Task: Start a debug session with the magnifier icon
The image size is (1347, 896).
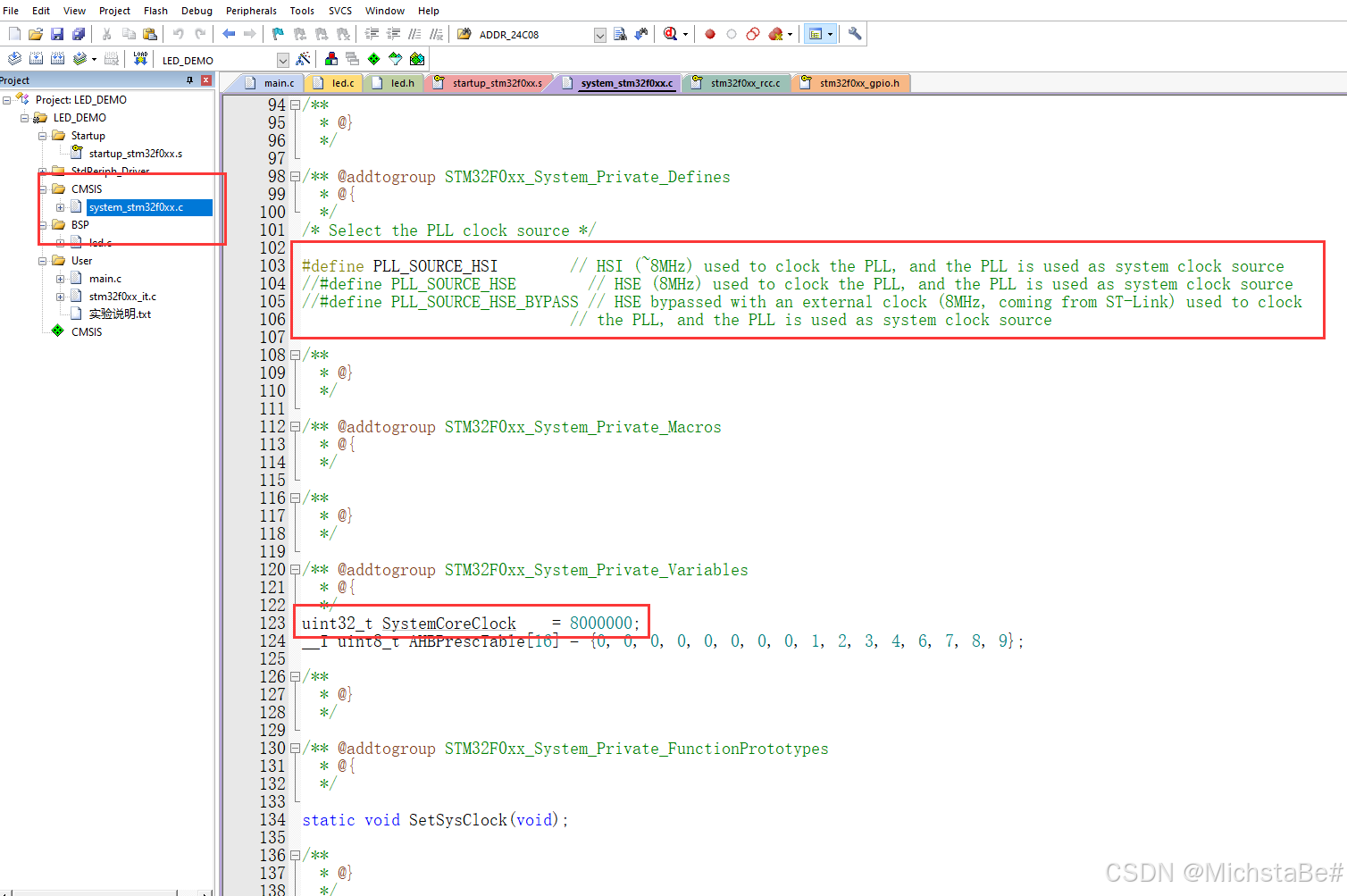Action: point(669,33)
